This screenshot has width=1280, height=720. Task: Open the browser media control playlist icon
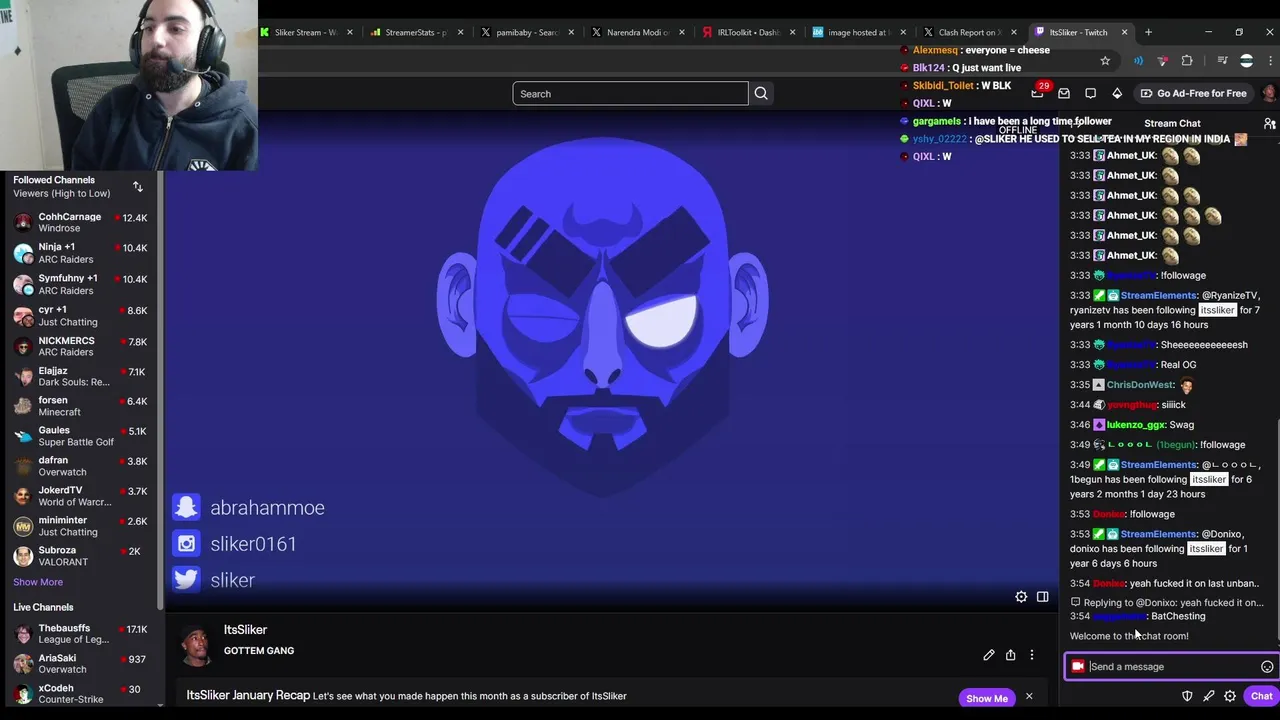click(1222, 61)
